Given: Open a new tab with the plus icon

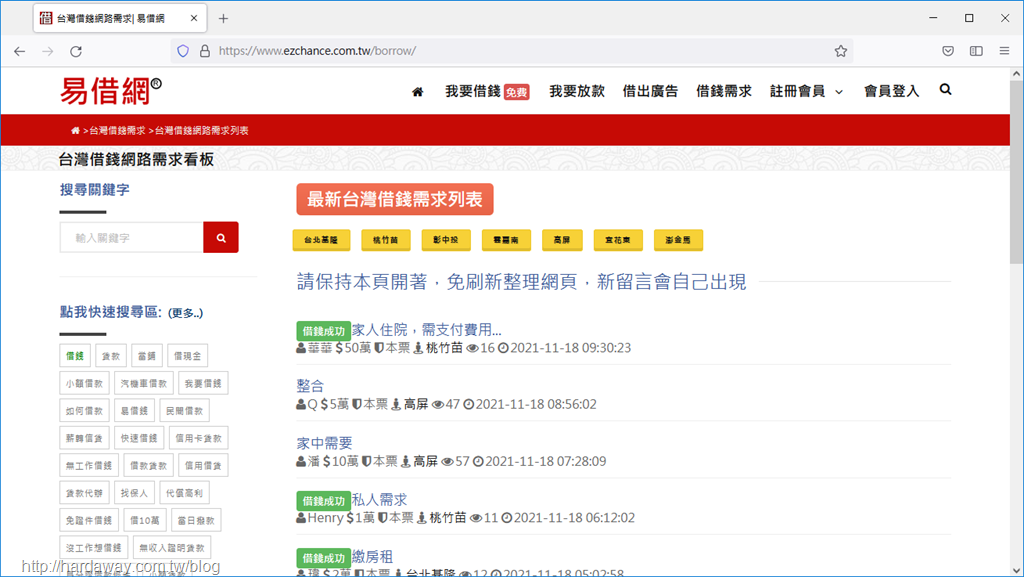Looking at the screenshot, I should click(223, 18).
